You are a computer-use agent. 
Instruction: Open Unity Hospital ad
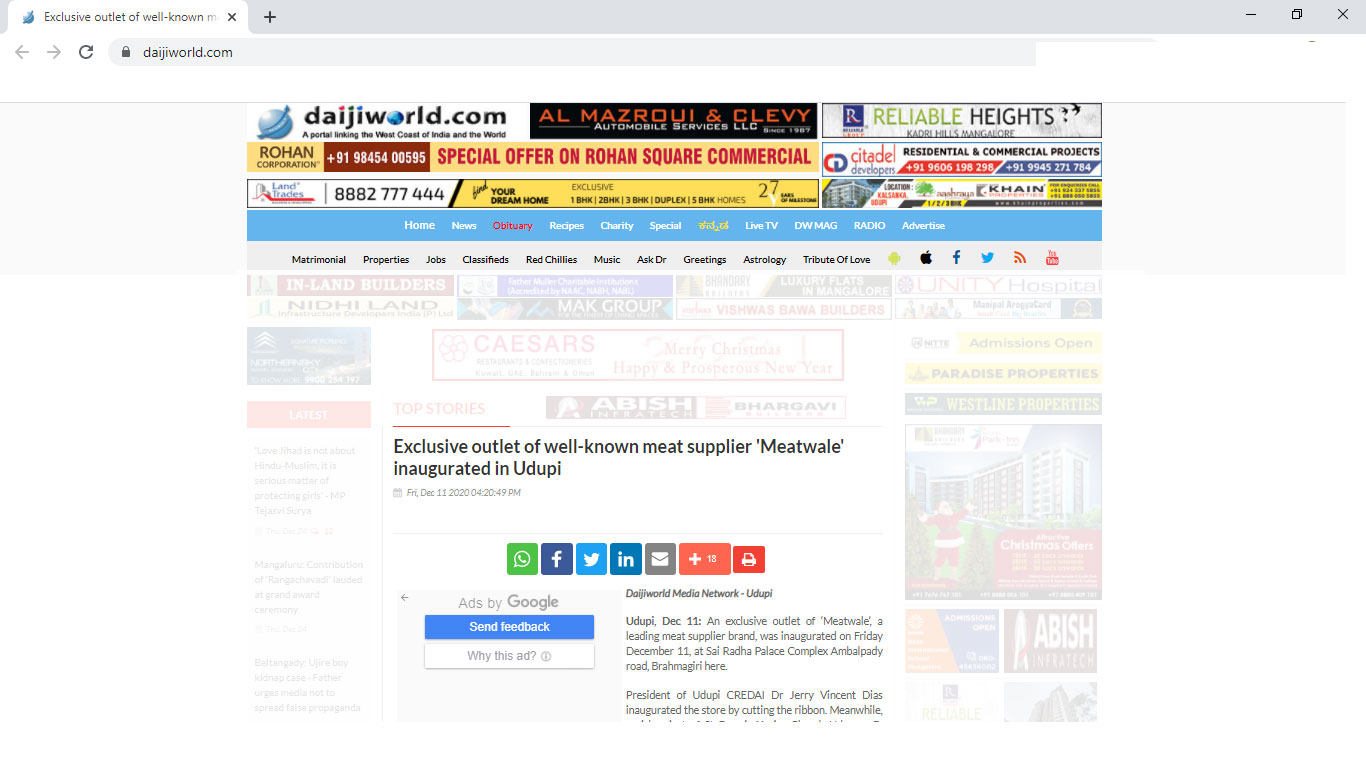(x=998, y=286)
